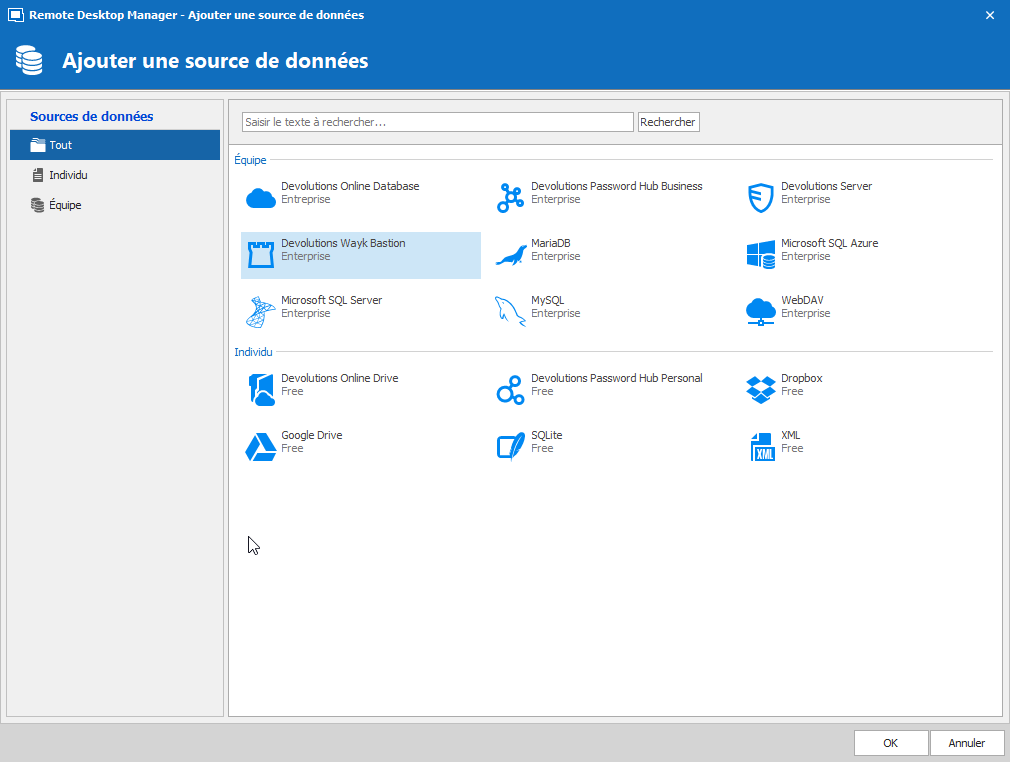
Task: Click the "Devolutions Password Hub Personal" label
Action: [x=616, y=378]
